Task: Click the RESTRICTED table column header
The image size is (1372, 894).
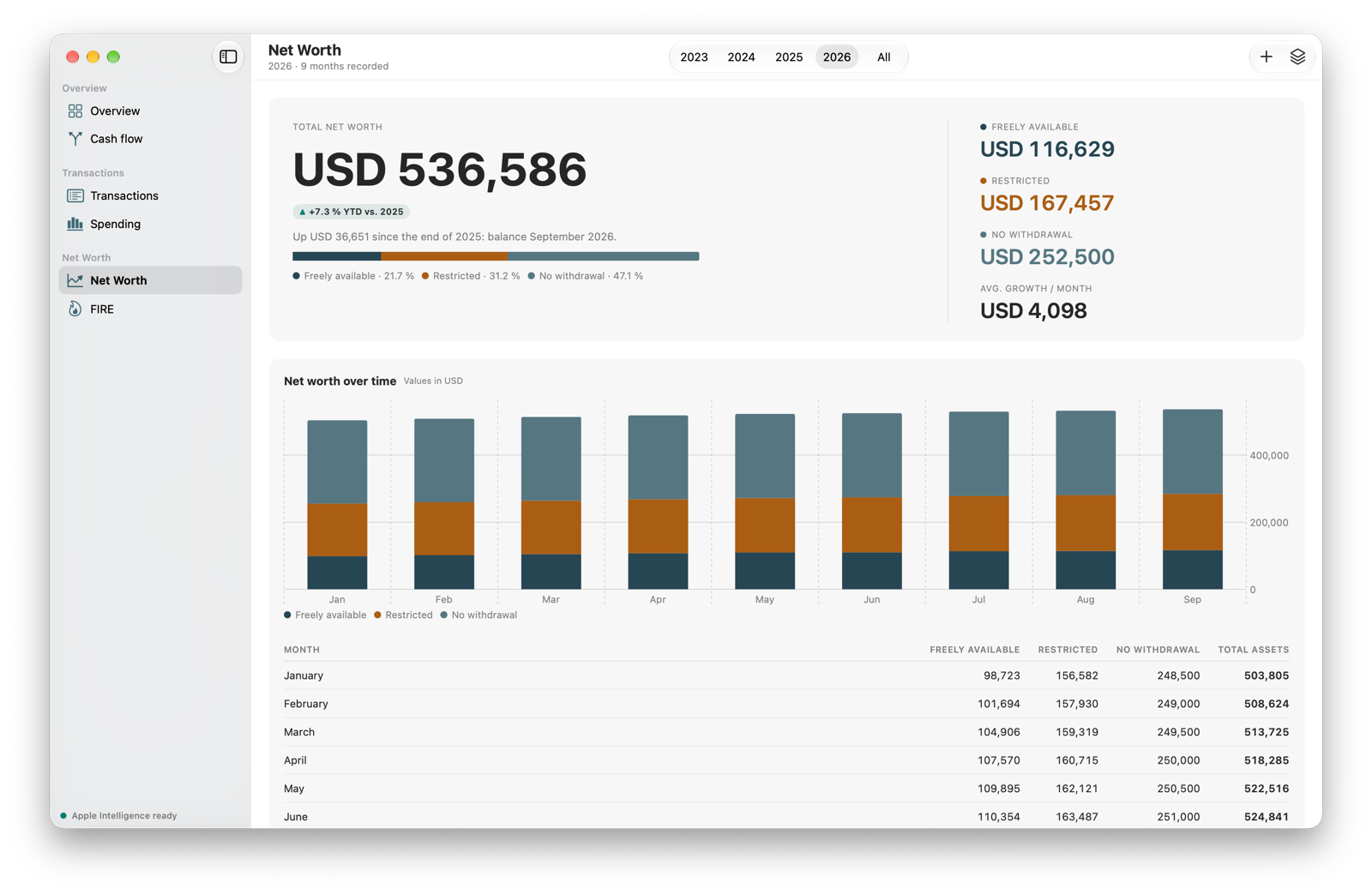Action: pyautogui.click(x=1068, y=650)
